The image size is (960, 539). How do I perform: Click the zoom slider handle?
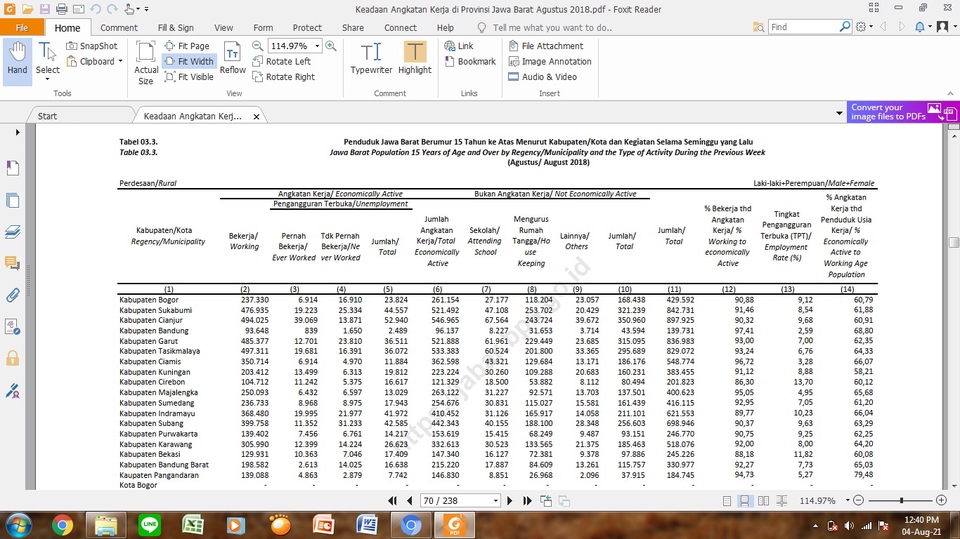[901, 500]
